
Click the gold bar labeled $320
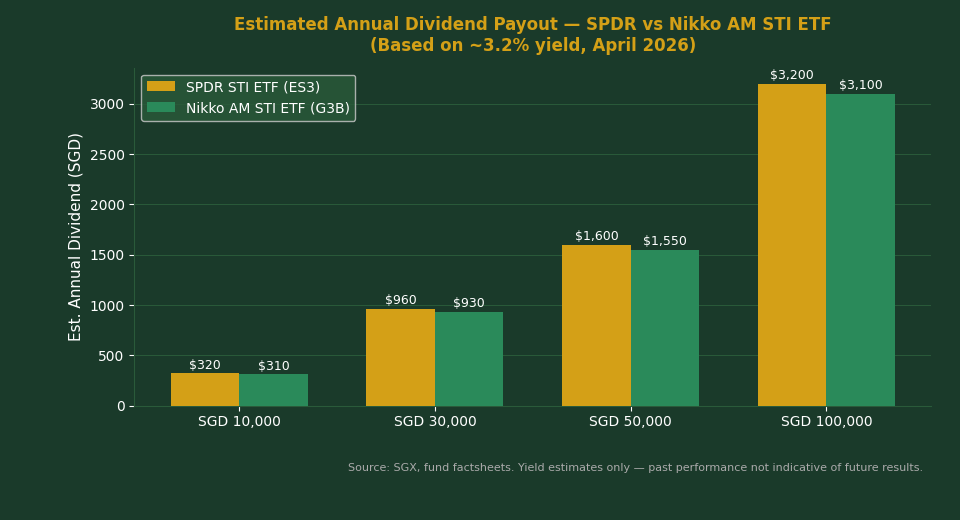click(x=205, y=390)
